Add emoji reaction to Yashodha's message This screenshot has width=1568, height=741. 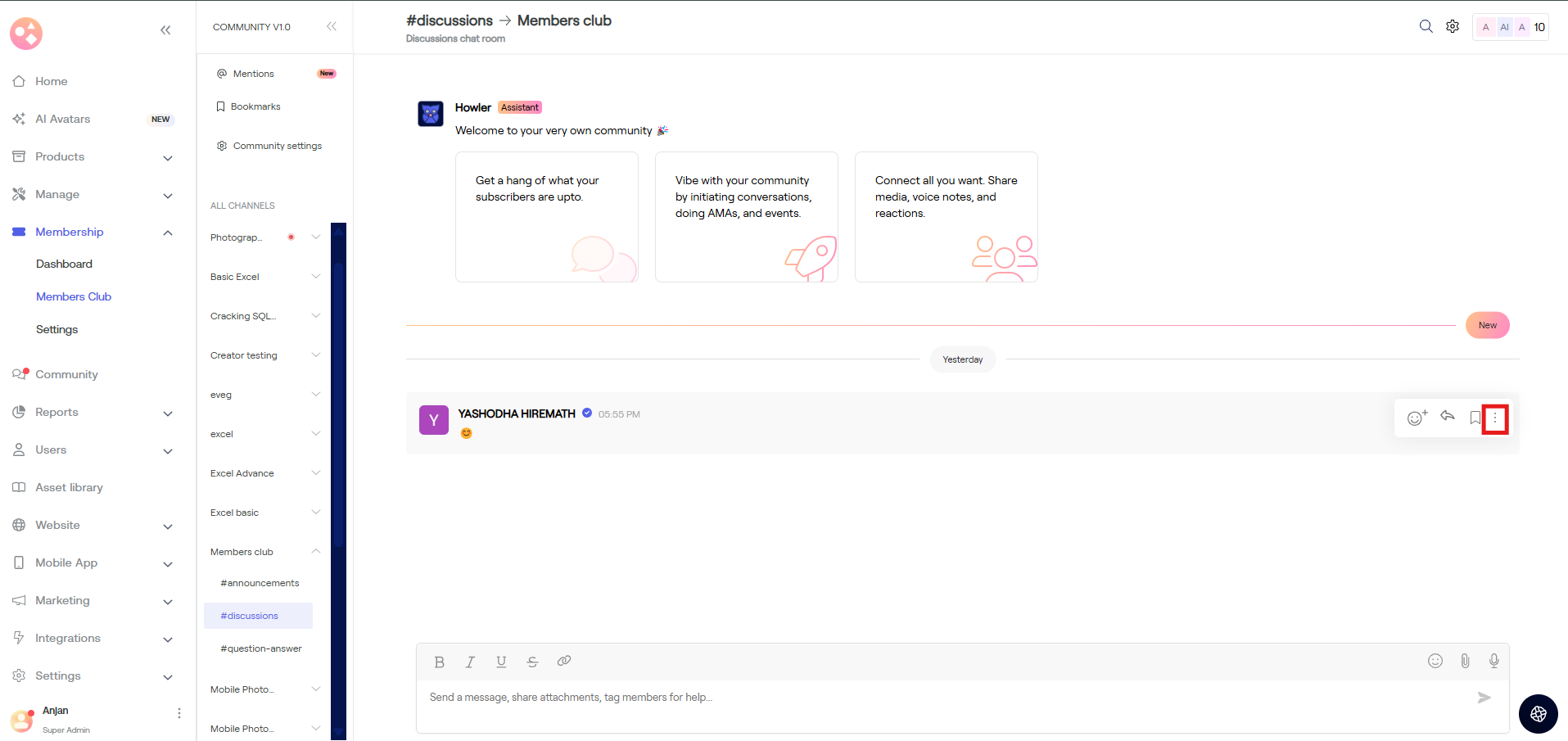(1417, 418)
